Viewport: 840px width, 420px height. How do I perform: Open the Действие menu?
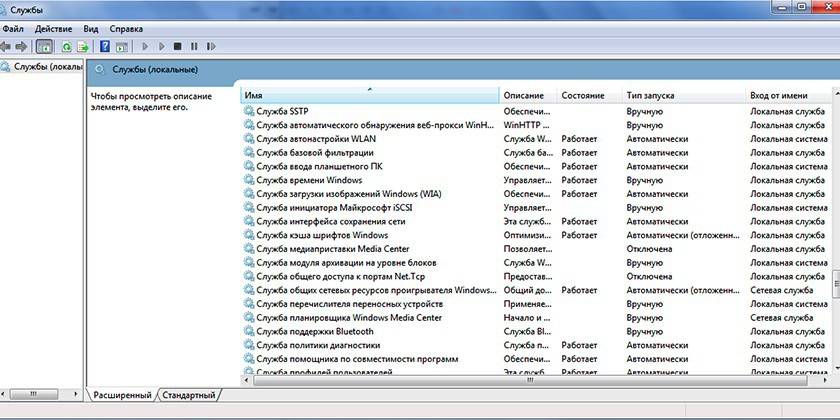(x=55, y=29)
